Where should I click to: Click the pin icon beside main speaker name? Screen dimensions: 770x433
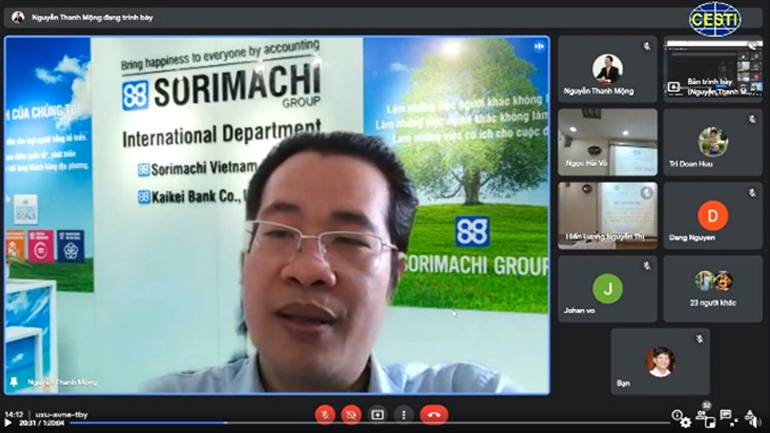pyautogui.click(x=14, y=382)
